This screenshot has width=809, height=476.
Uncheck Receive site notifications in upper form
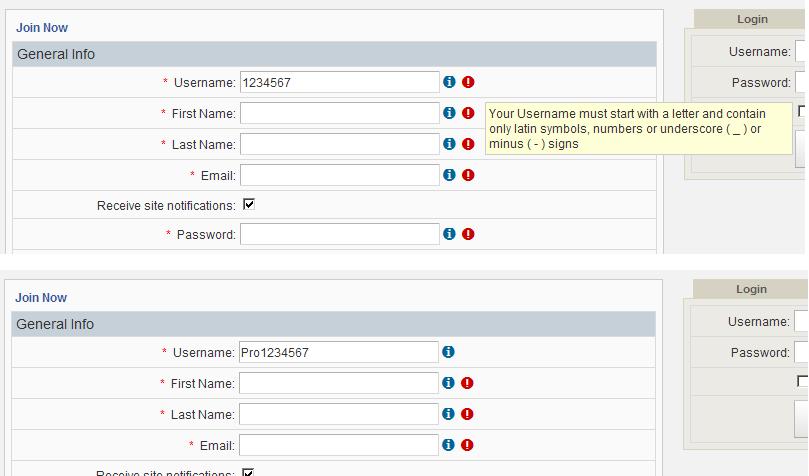pos(249,204)
